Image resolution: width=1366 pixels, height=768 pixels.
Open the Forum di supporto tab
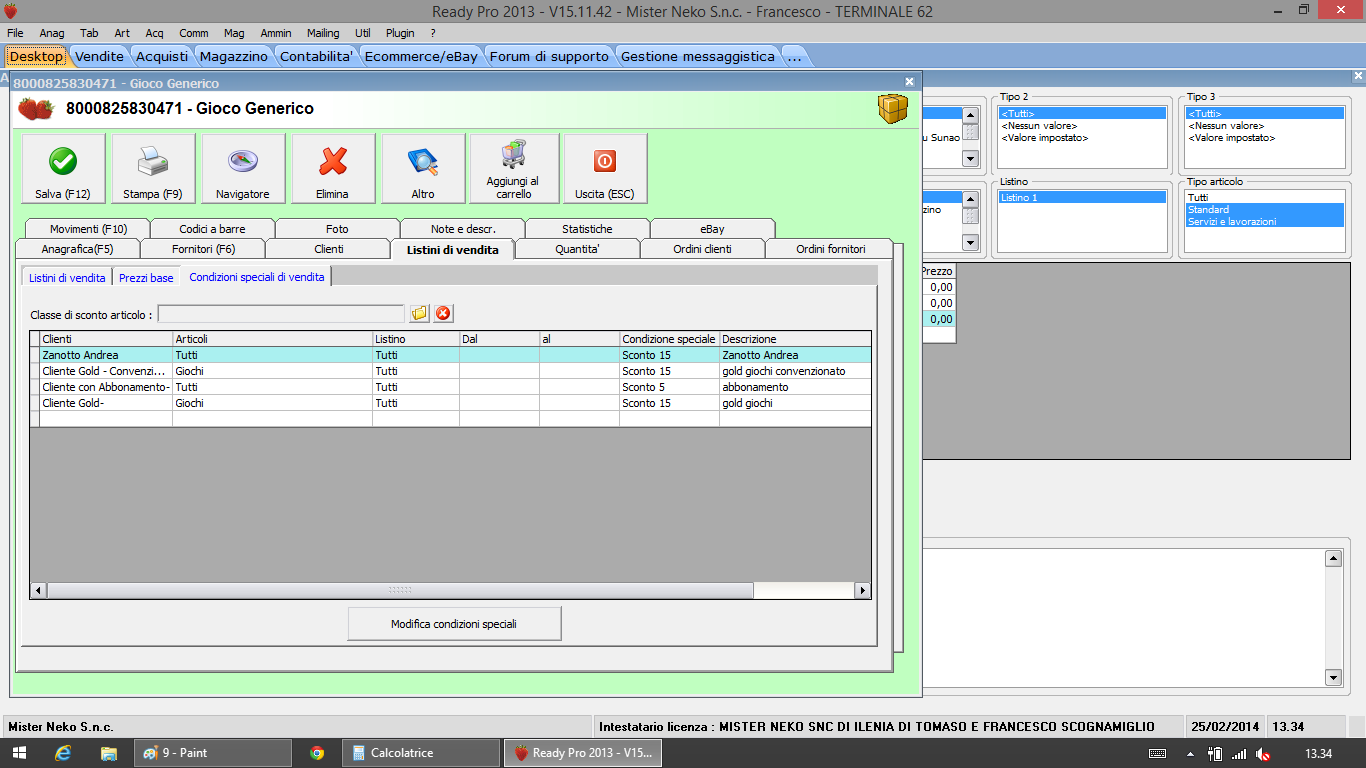549,56
